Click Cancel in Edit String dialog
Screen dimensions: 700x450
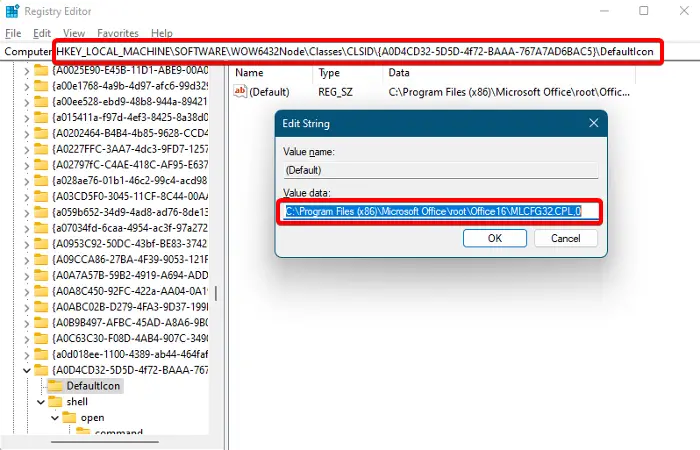click(x=566, y=238)
